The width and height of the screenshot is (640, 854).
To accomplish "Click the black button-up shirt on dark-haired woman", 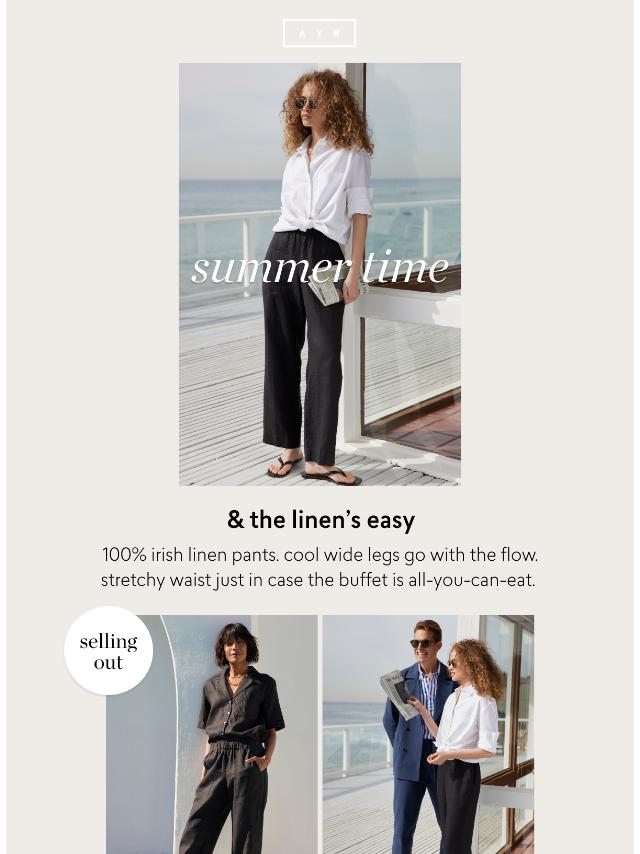I will coord(240,705).
